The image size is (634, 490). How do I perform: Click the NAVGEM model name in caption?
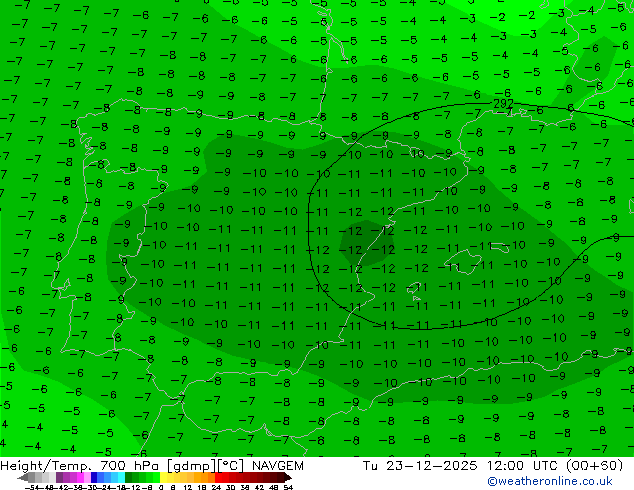pyautogui.click(x=278, y=466)
